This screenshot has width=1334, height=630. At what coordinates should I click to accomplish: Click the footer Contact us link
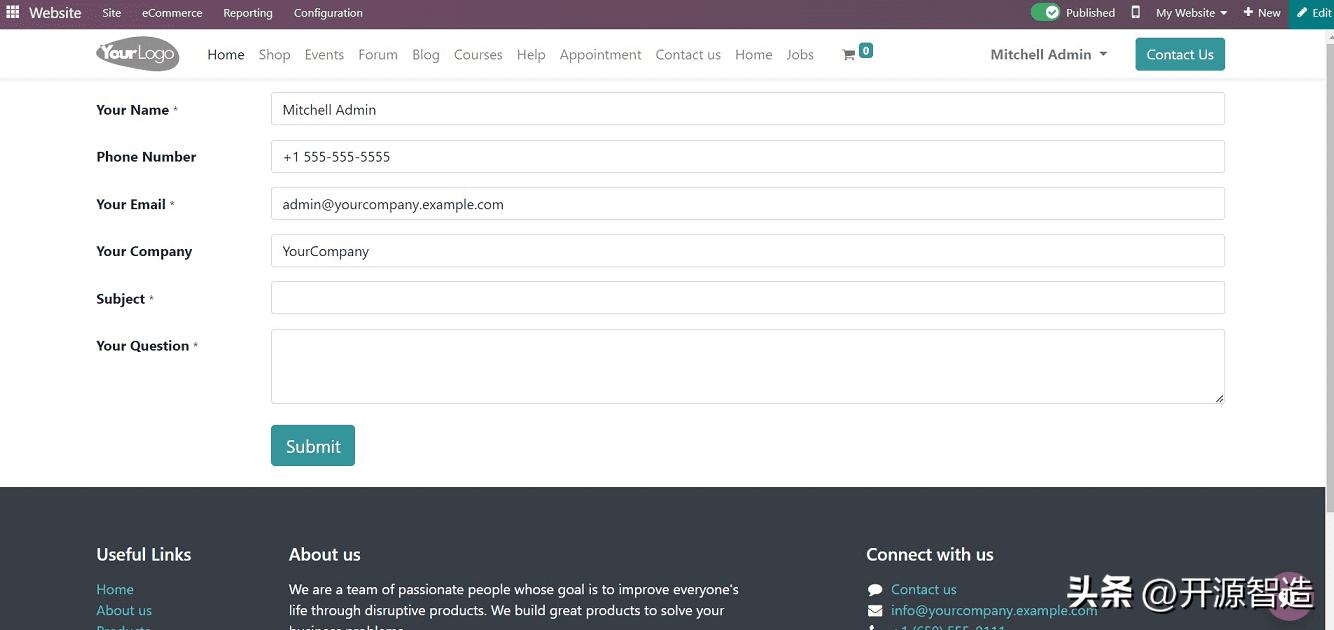(924, 590)
